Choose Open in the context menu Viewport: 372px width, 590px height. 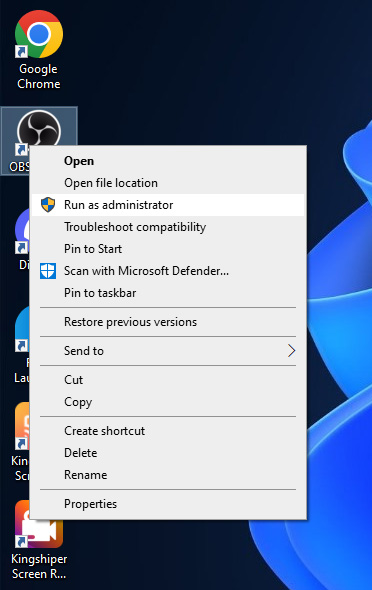click(168, 161)
